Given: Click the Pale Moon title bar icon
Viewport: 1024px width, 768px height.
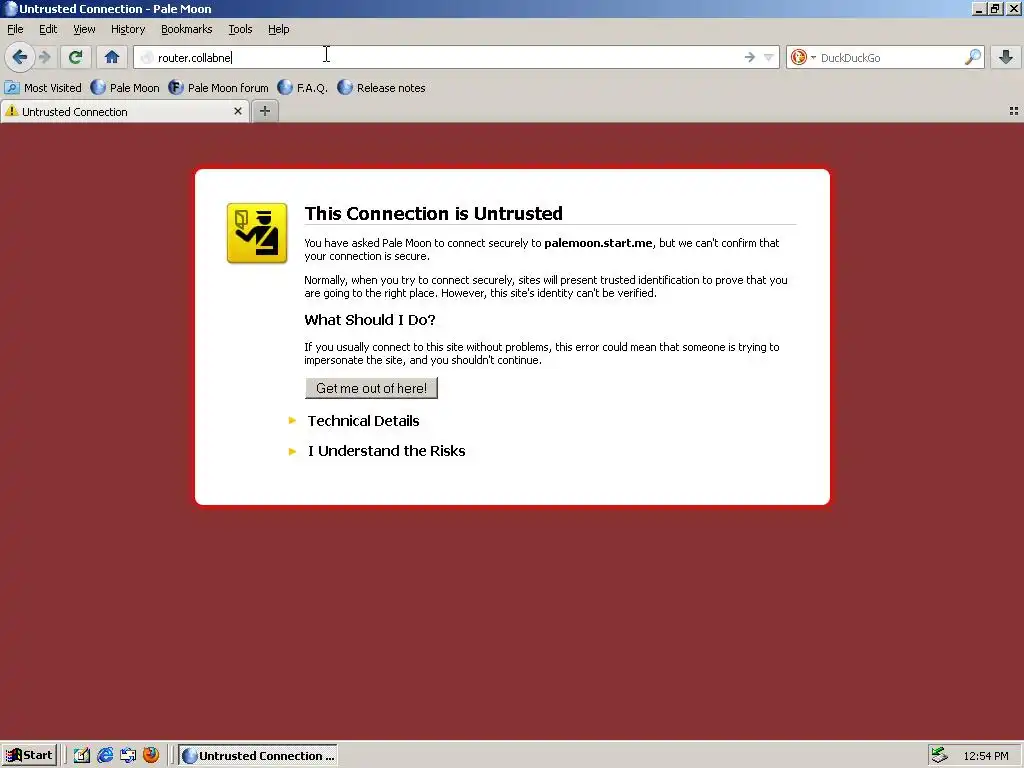Looking at the screenshot, I should click(x=10, y=8).
